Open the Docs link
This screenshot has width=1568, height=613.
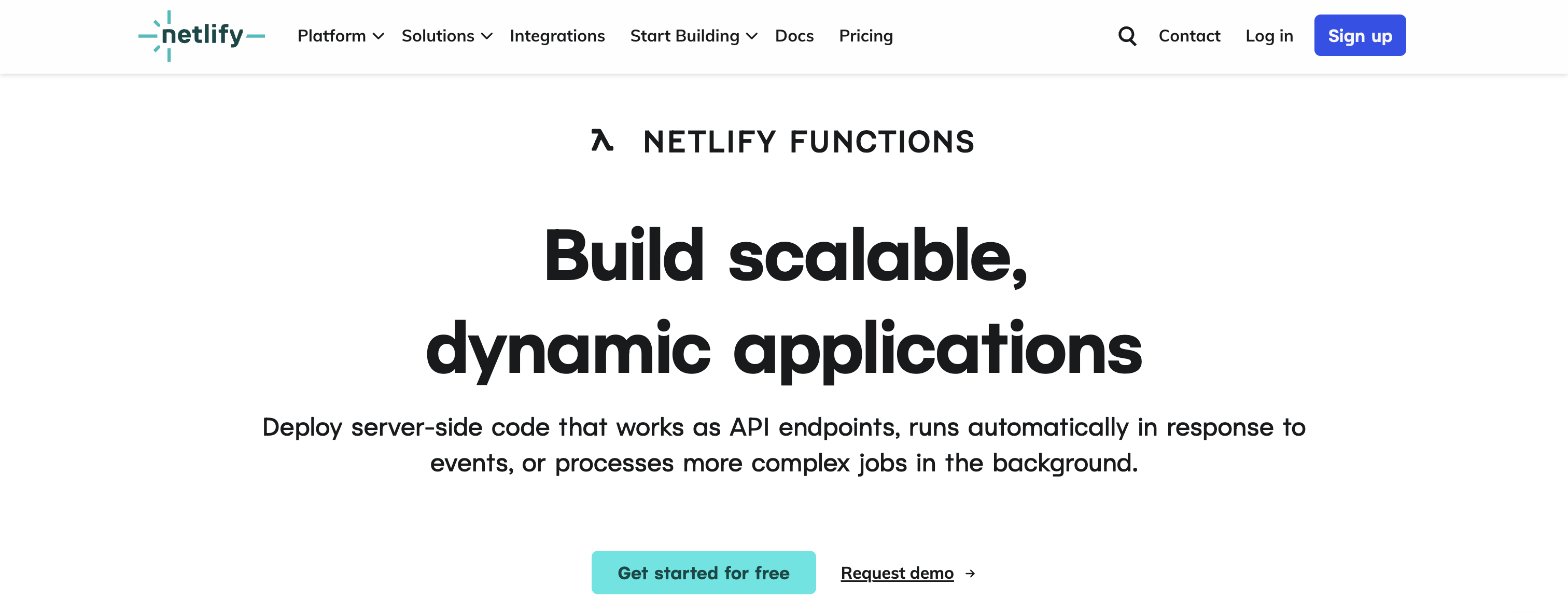click(794, 36)
